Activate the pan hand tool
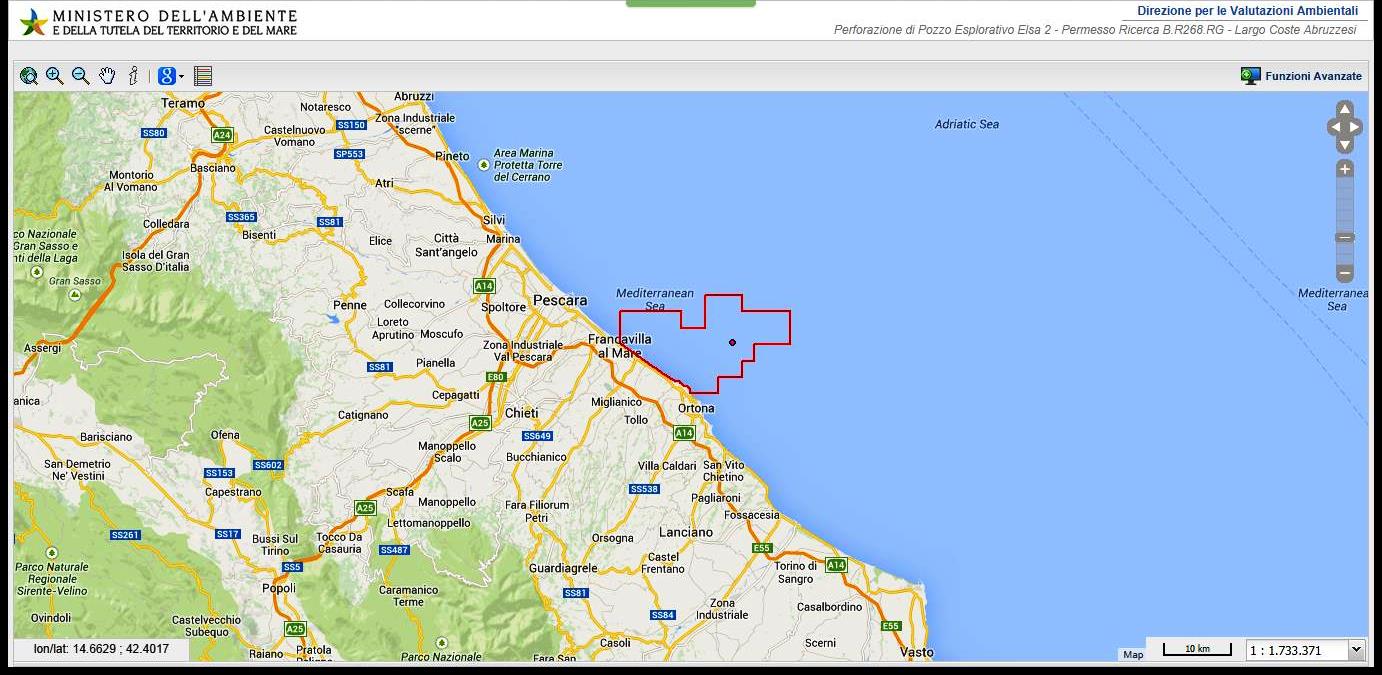 pos(107,76)
